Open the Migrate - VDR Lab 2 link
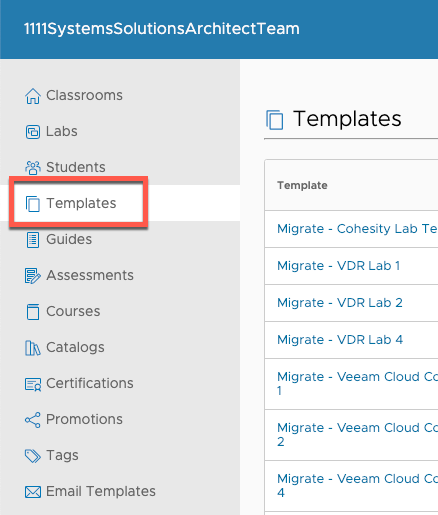Screen dimensions: 438x515 click(340, 303)
